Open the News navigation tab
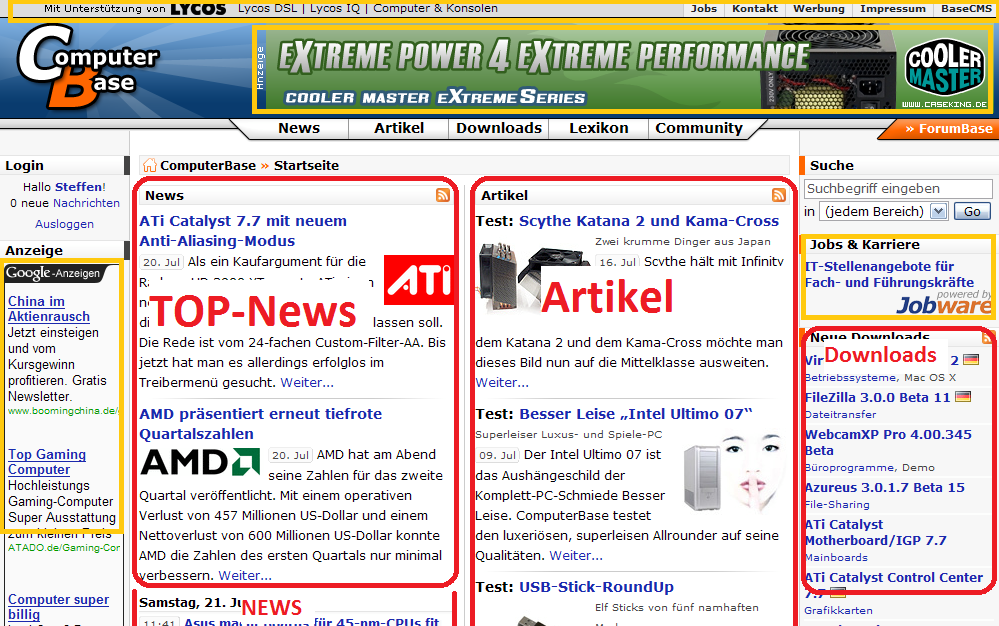Image resolution: width=999 pixels, height=626 pixels. point(299,128)
